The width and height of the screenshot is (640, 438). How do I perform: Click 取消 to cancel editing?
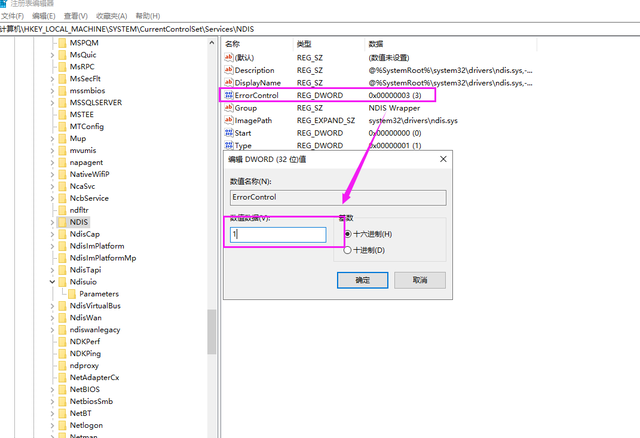click(x=420, y=280)
